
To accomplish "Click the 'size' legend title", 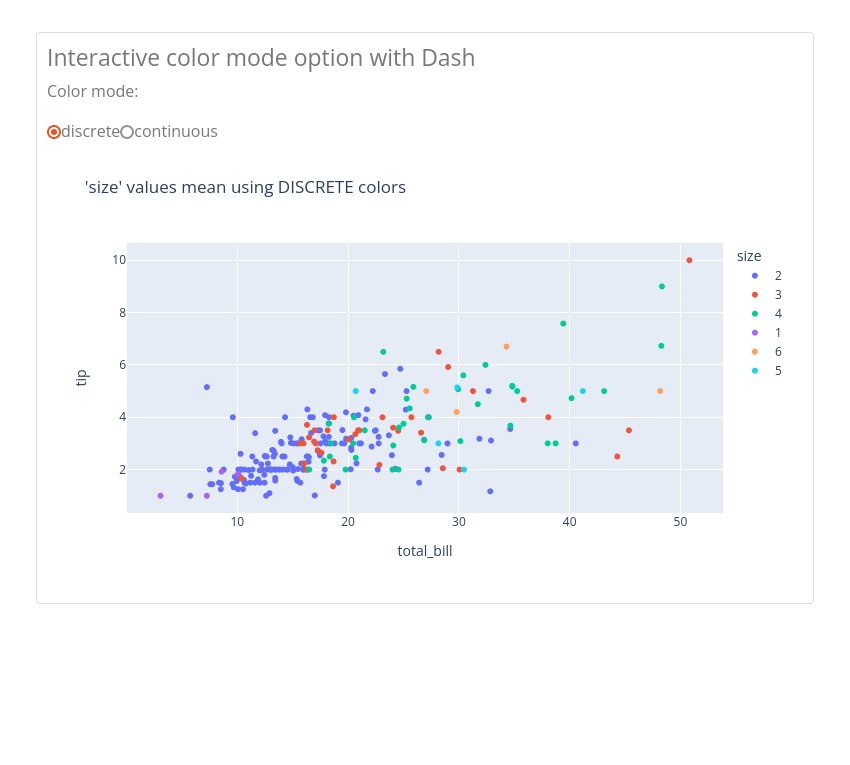I will point(749,256).
